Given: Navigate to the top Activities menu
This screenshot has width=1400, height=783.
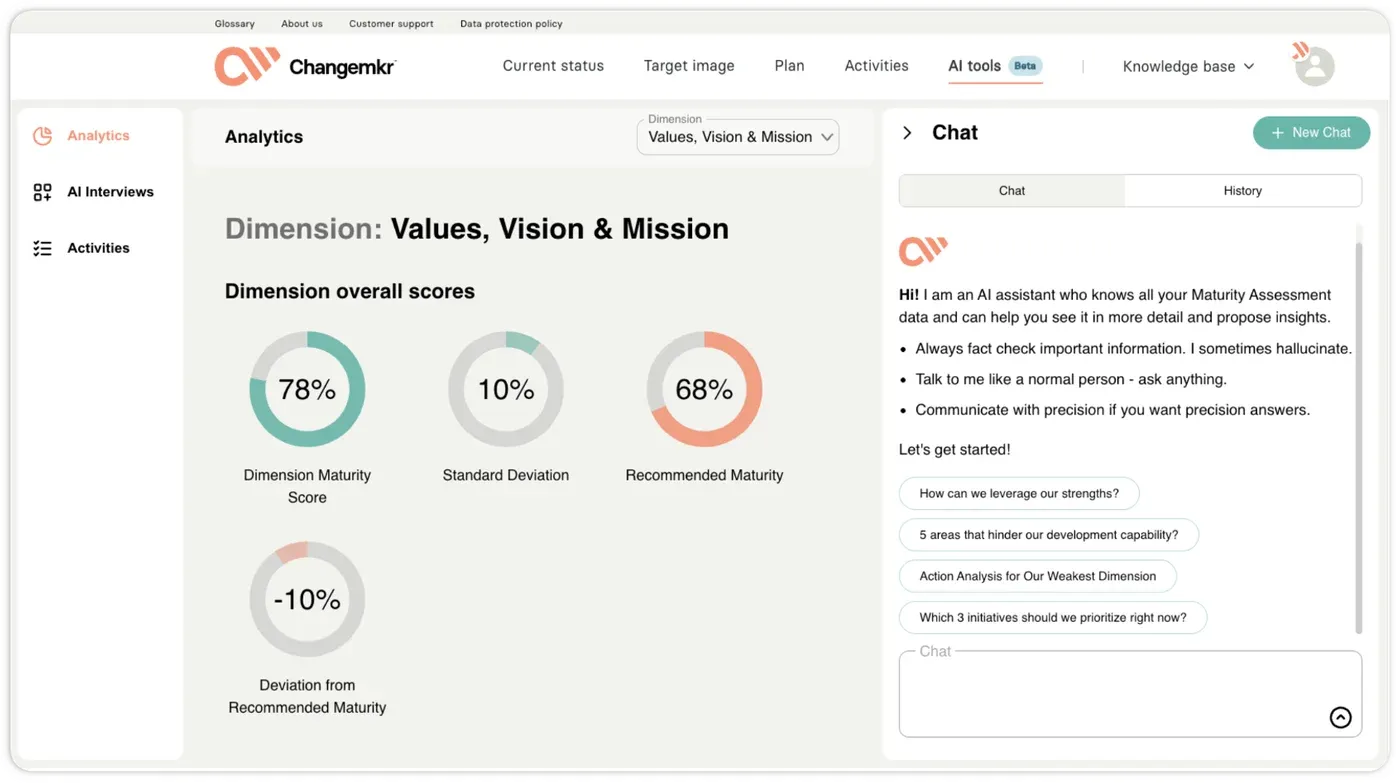Looking at the screenshot, I should click(x=876, y=66).
